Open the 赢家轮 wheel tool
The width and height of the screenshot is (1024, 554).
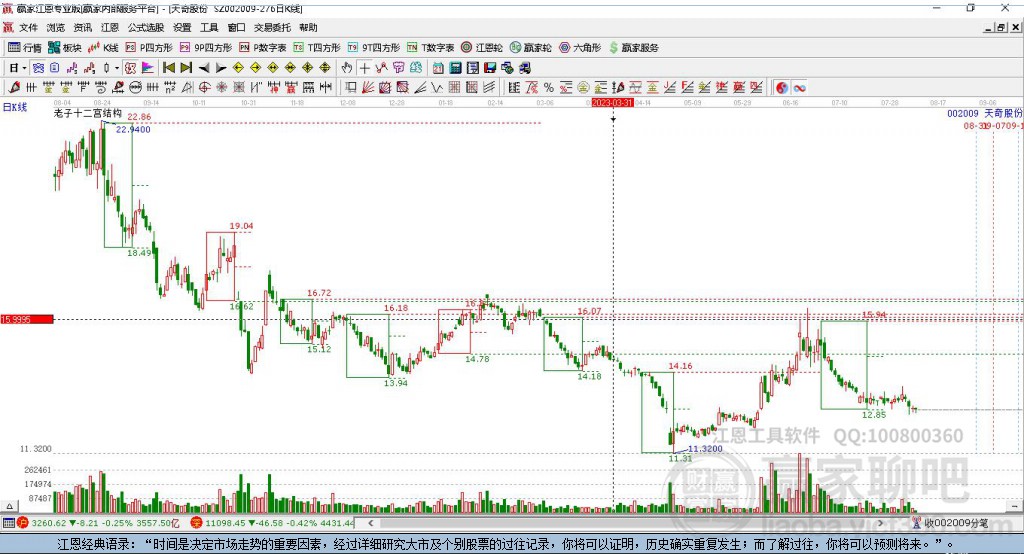[x=530, y=48]
